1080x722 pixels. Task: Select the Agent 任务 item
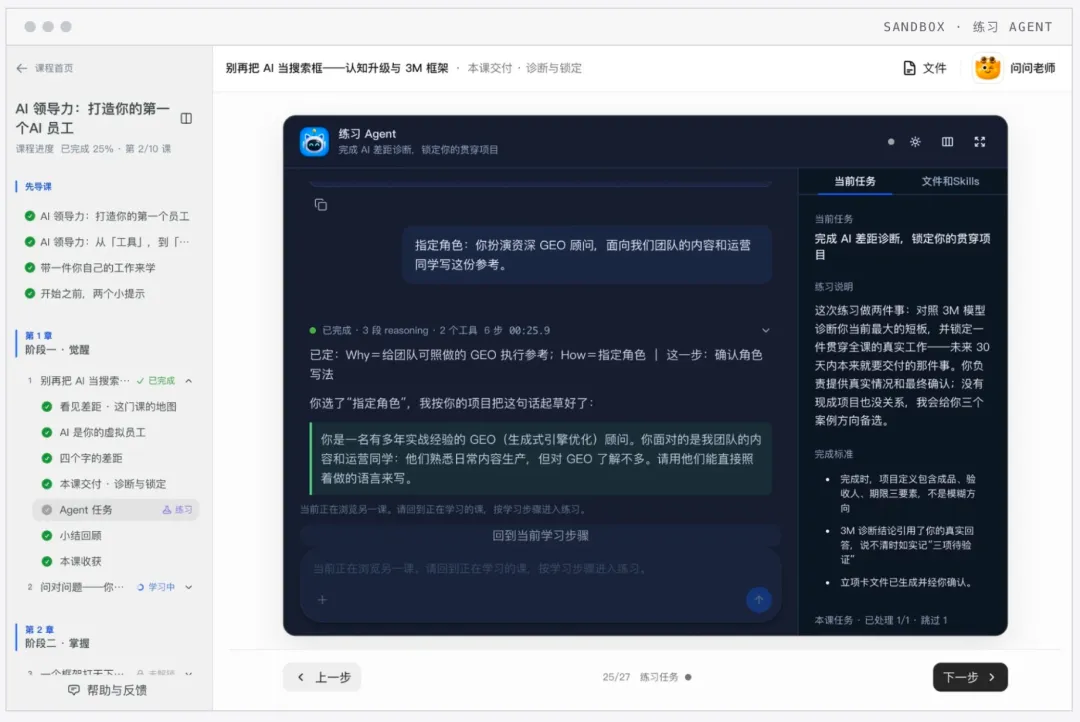pos(116,510)
